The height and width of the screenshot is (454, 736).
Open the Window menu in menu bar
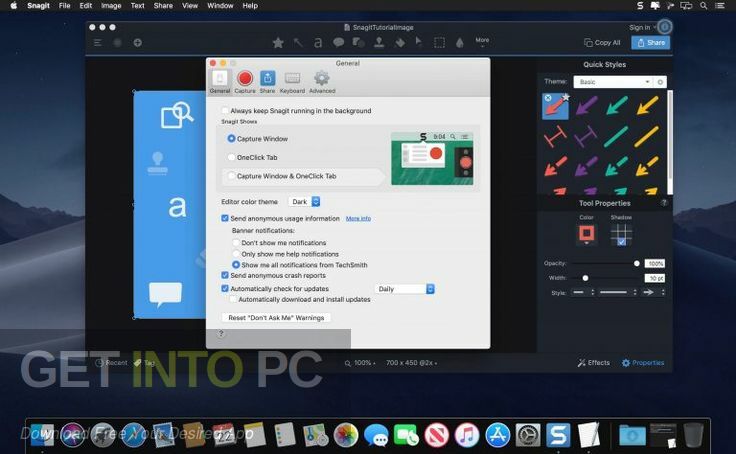[220, 6]
